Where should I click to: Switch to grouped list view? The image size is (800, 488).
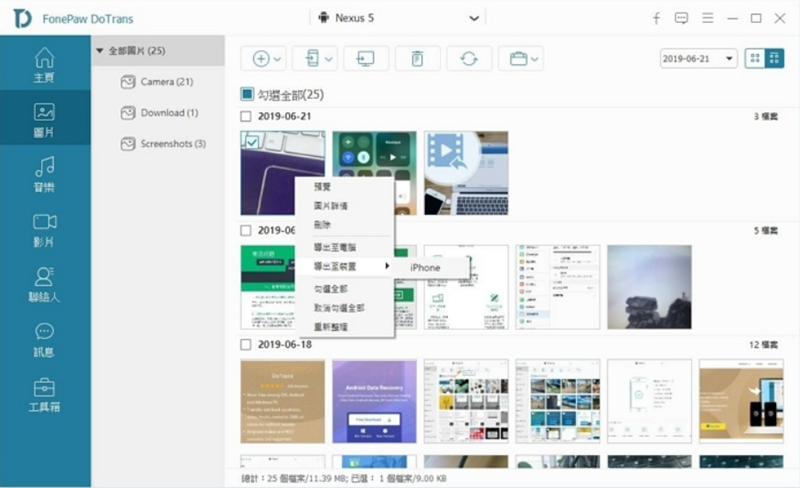point(774,58)
